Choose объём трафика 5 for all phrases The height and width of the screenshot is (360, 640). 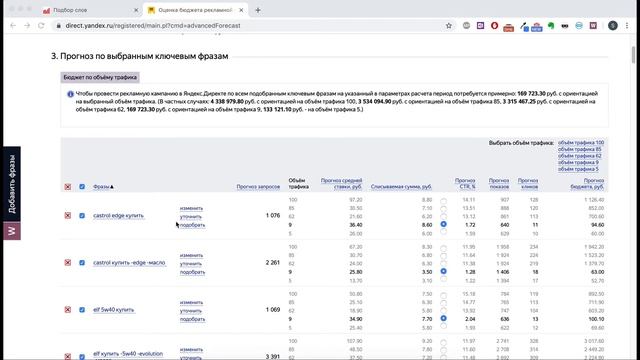pos(578,169)
